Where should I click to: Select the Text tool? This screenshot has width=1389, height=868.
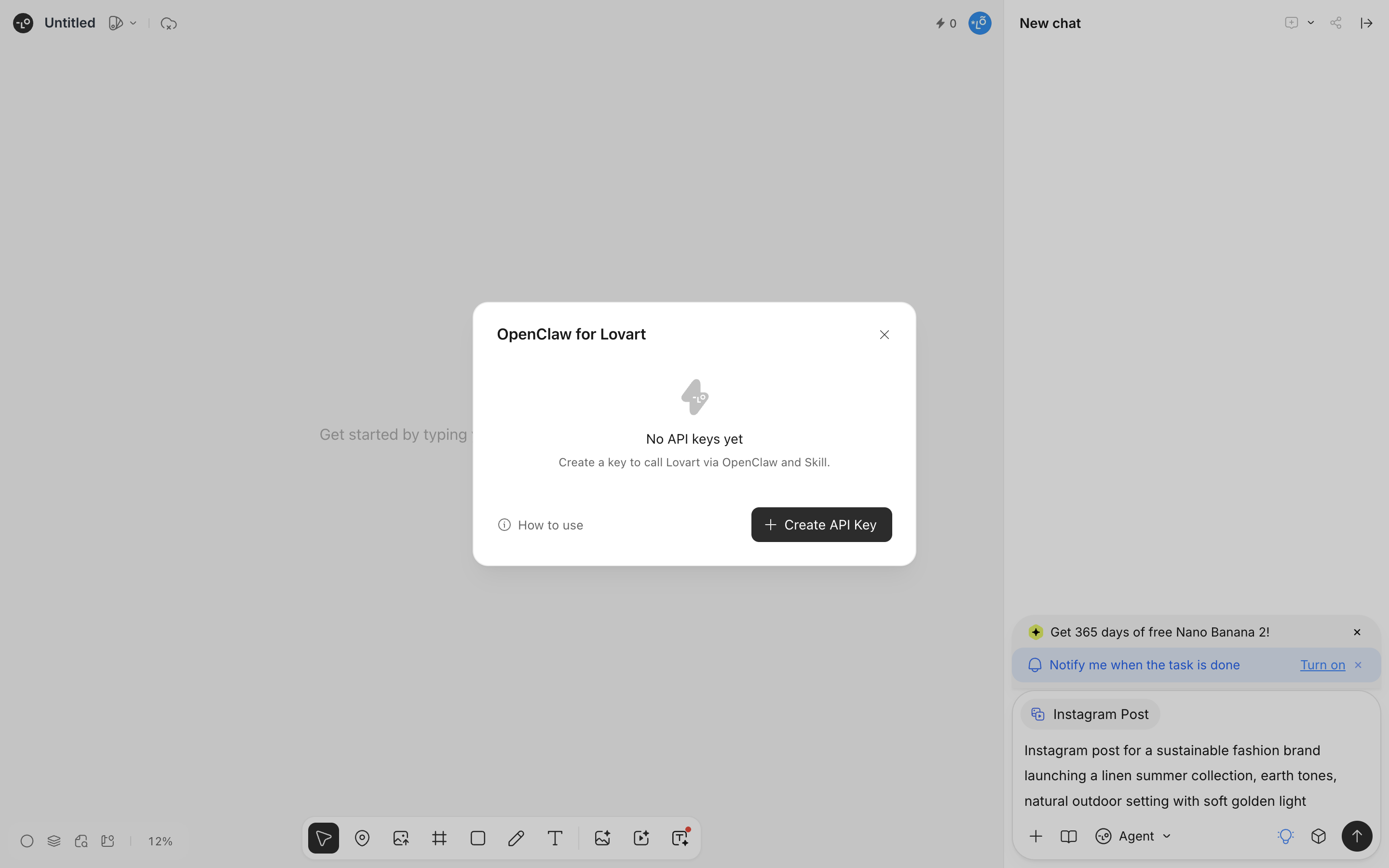(x=555, y=838)
